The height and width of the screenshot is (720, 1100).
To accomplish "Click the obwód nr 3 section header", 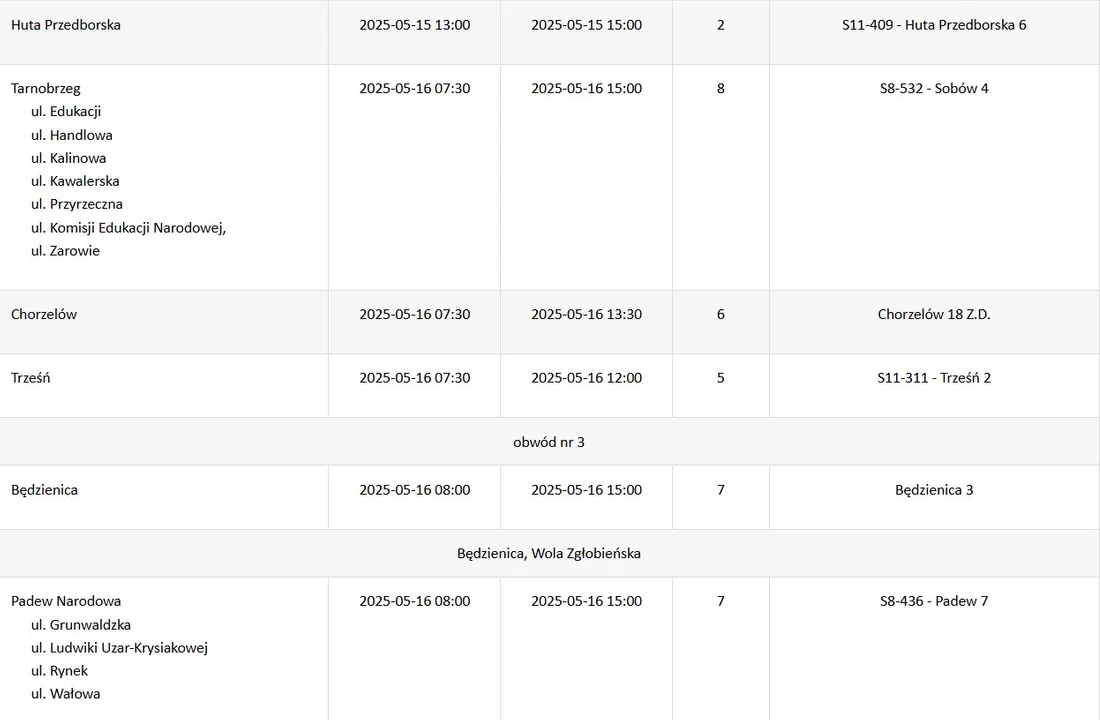I will (549, 442).
